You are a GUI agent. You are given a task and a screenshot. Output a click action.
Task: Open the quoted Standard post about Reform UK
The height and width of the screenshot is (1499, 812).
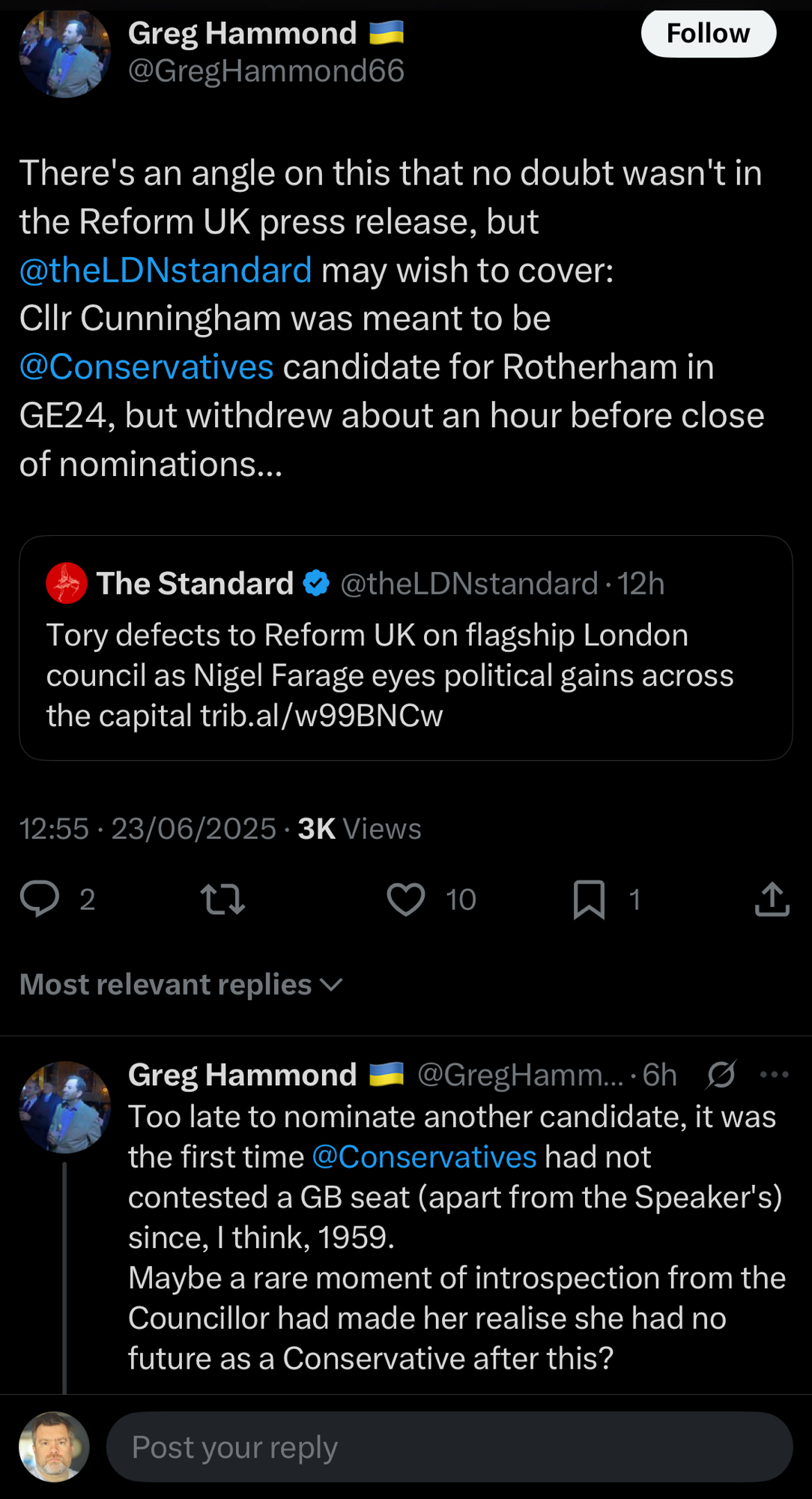(405, 675)
